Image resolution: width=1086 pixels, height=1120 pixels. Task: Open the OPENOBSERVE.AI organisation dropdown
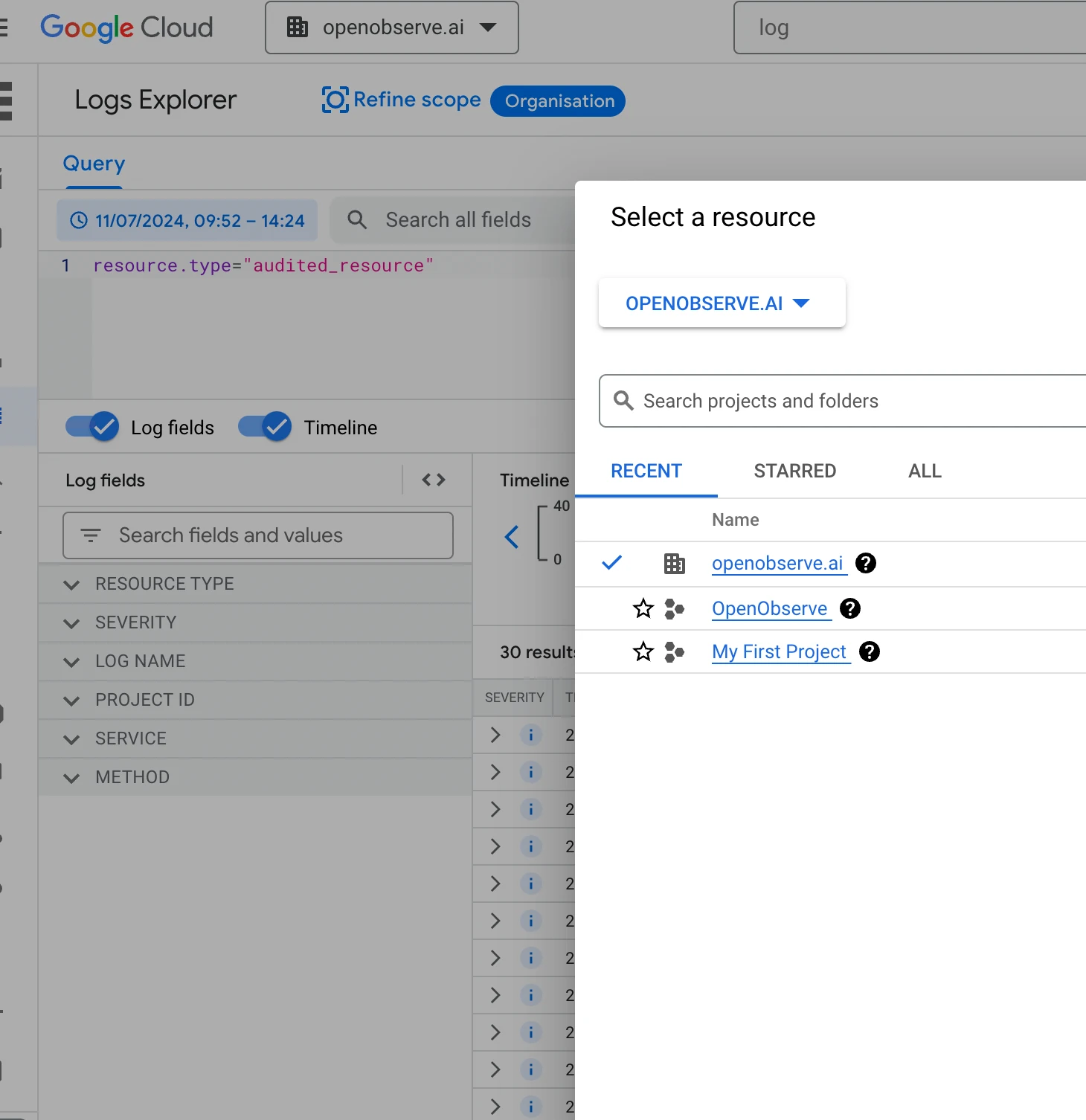pos(722,303)
